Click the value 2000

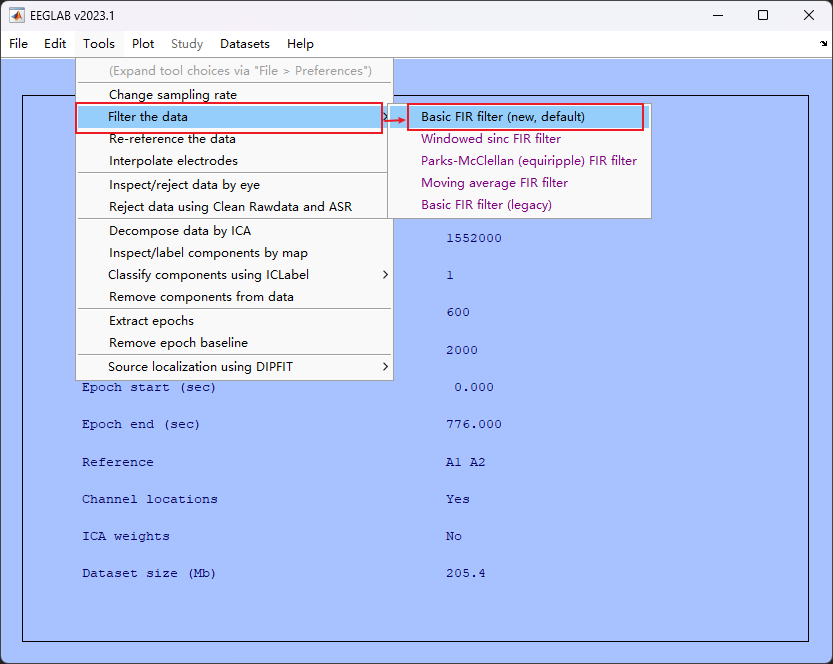pos(462,350)
